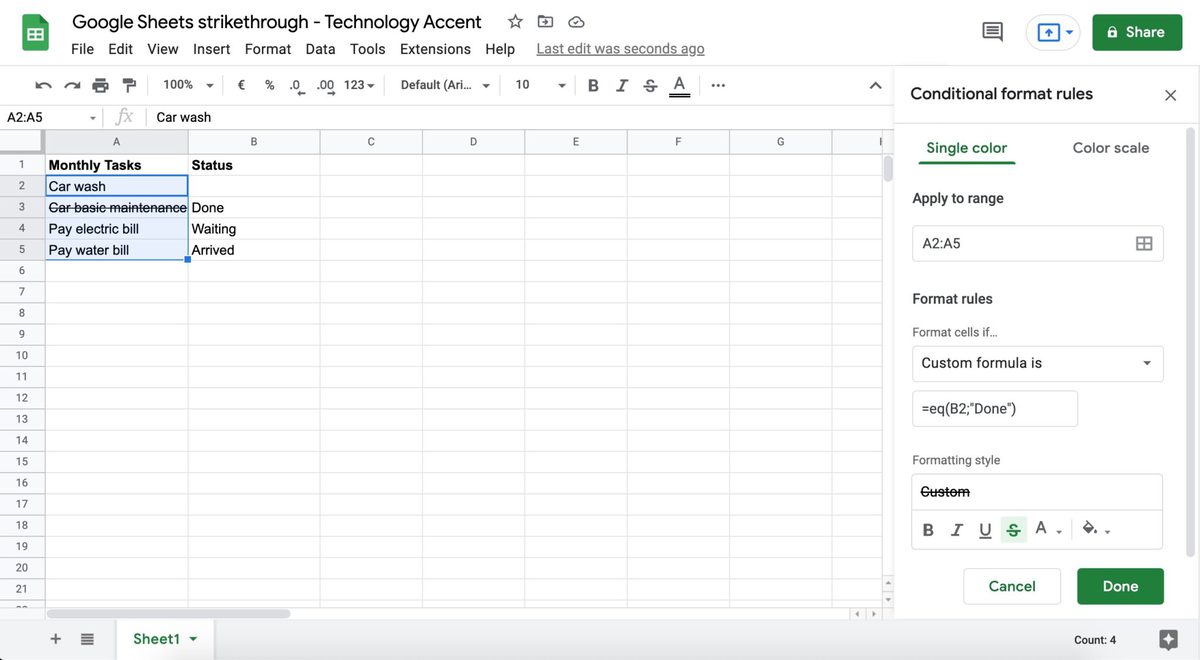This screenshot has height=660, width=1200.
Task: Toggle italic in formatting style
Action: click(x=957, y=530)
